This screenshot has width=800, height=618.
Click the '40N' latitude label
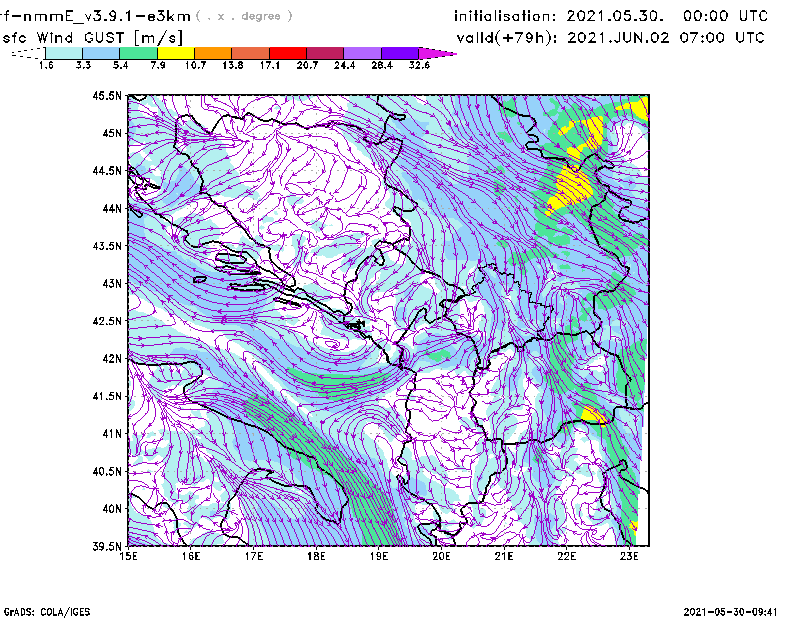tap(112, 509)
